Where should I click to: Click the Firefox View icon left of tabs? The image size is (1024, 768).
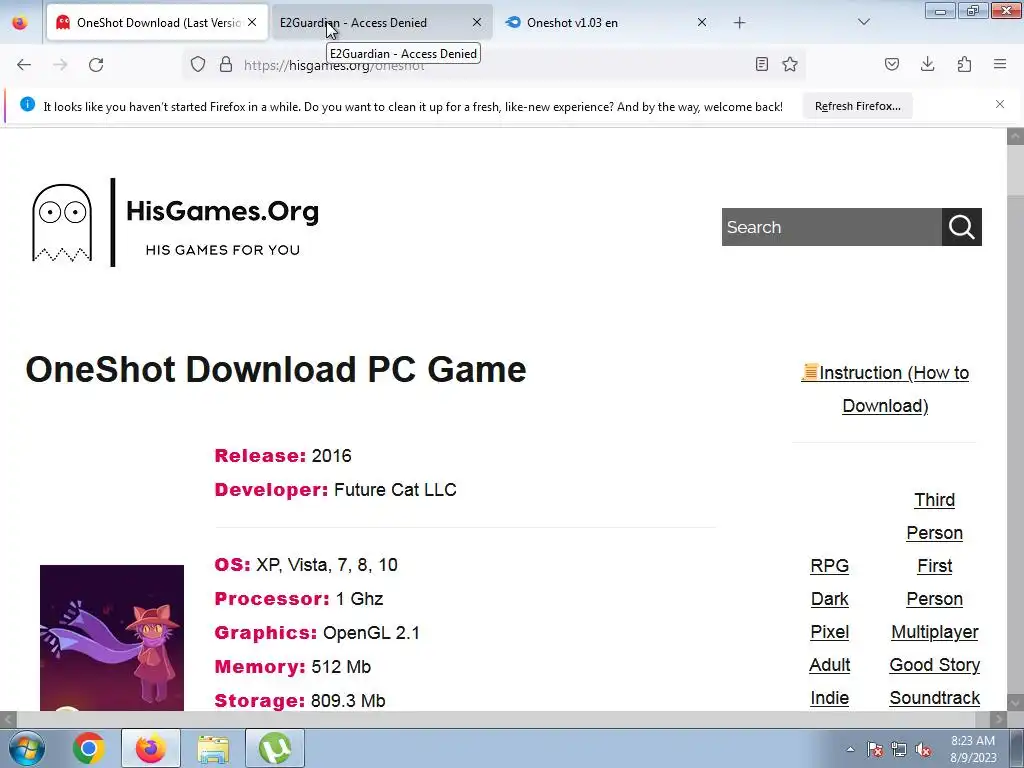point(20,22)
